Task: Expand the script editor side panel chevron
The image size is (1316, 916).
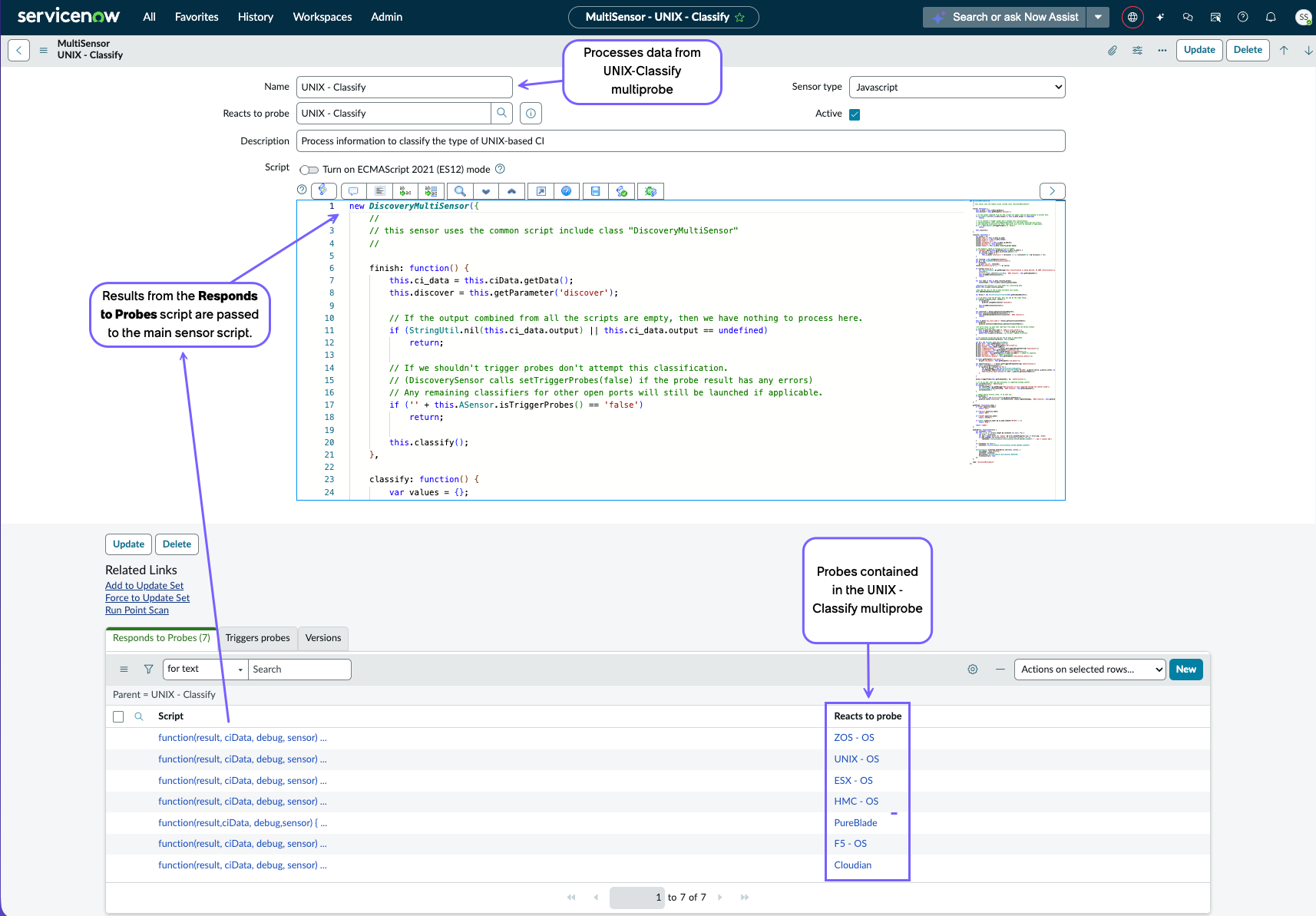Action: point(1052,191)
